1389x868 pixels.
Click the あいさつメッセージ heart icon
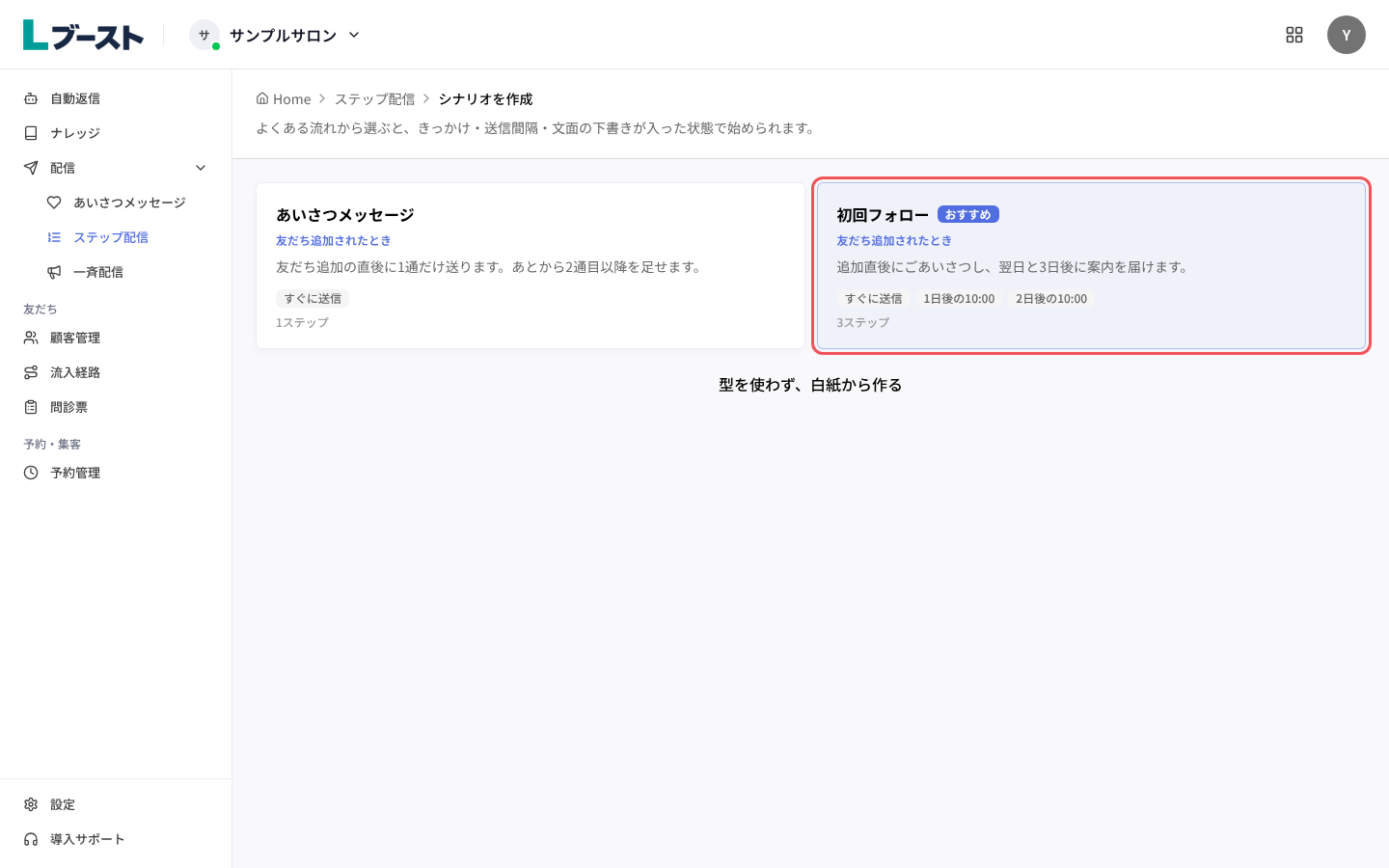(54, 203)
